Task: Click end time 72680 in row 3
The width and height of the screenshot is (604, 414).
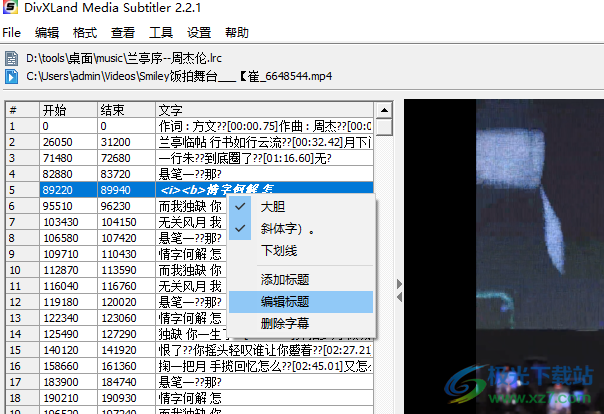Action: [126, 158]
